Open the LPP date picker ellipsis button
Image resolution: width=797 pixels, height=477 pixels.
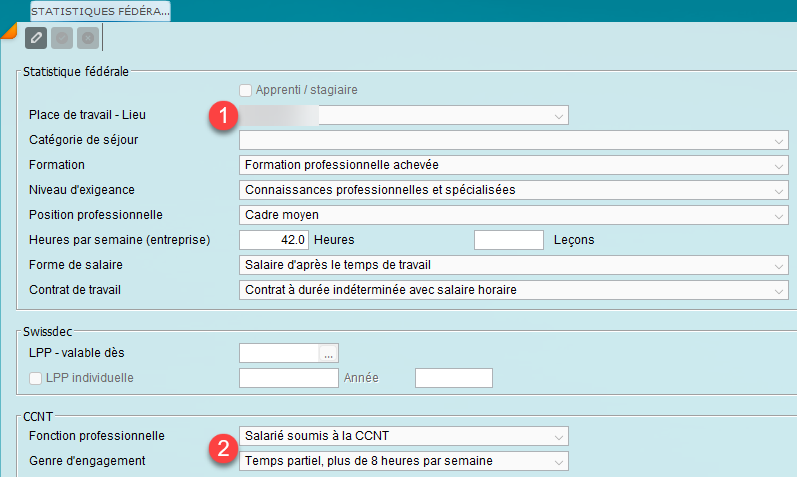(x=329, y=352)
